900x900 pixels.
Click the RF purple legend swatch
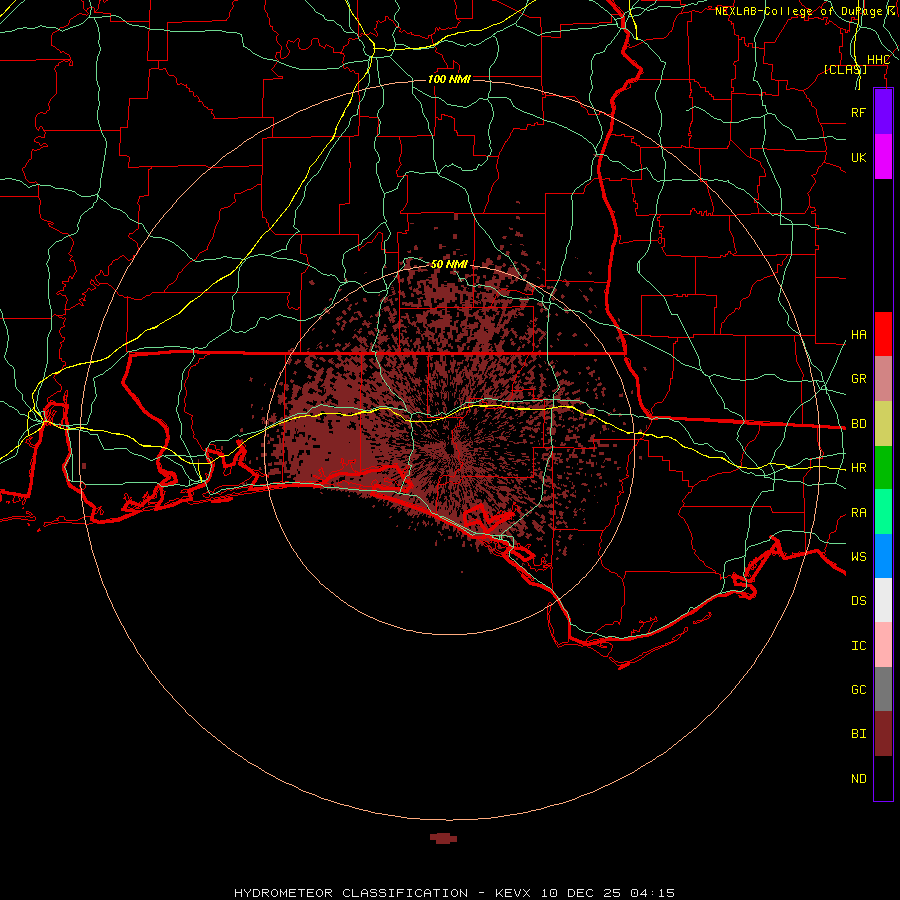point(883,112)
